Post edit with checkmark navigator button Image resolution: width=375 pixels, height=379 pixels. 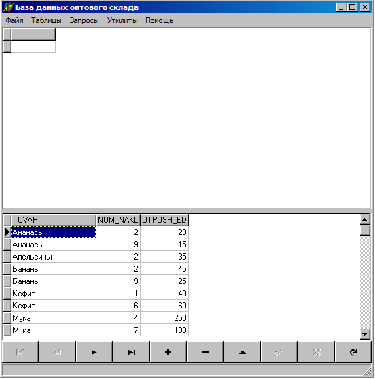pos(279,352)
